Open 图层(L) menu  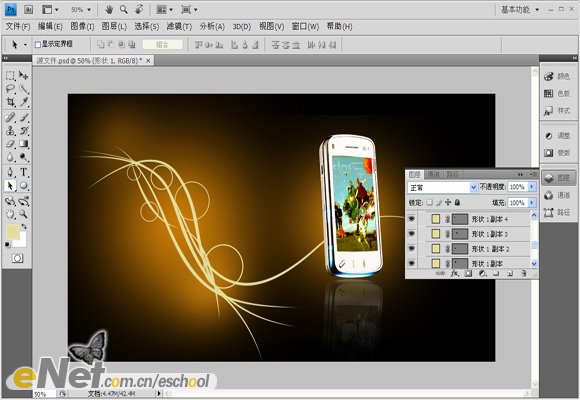(114, 26)
